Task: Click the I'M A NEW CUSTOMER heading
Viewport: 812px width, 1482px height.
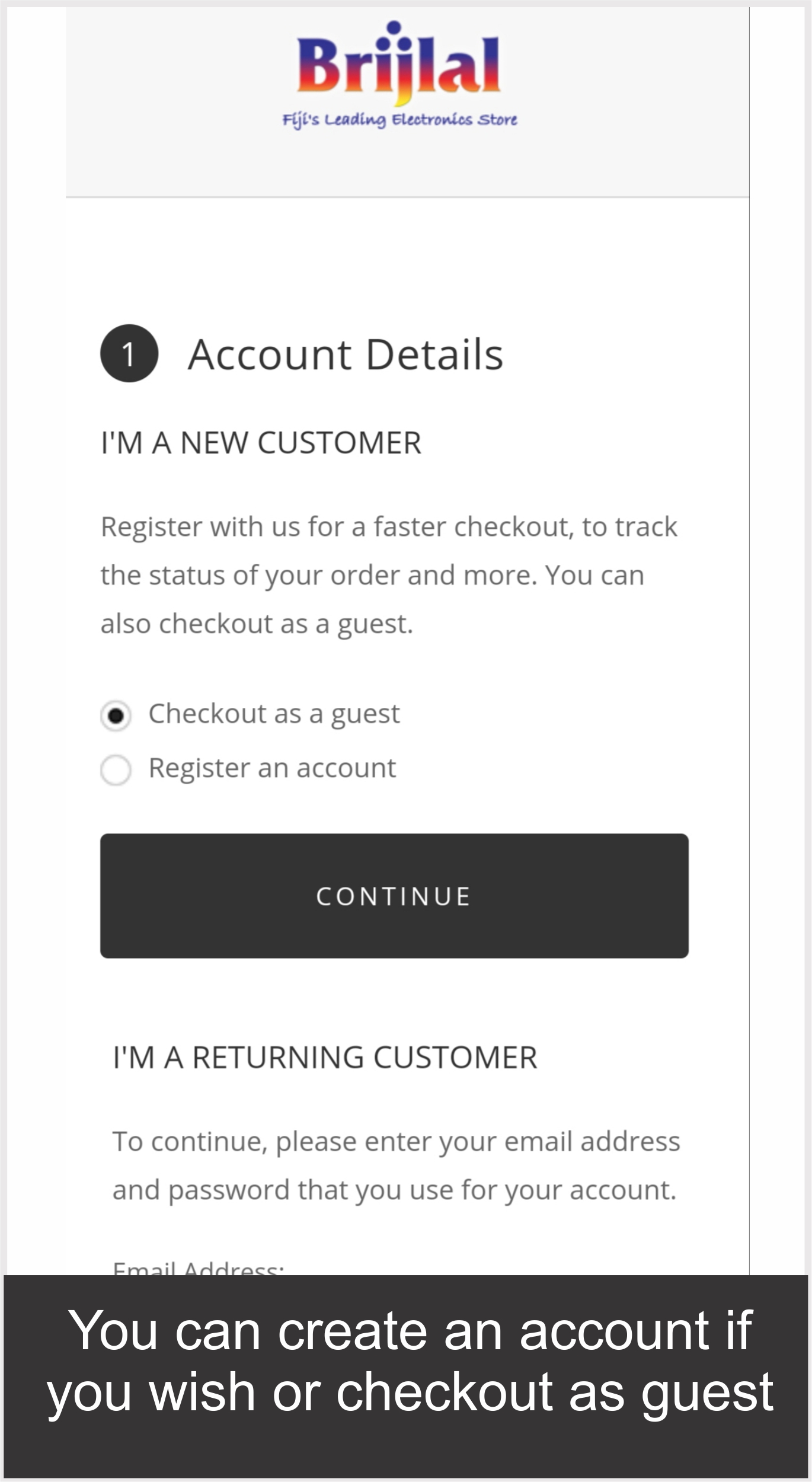Action: (x=261, y=443)
